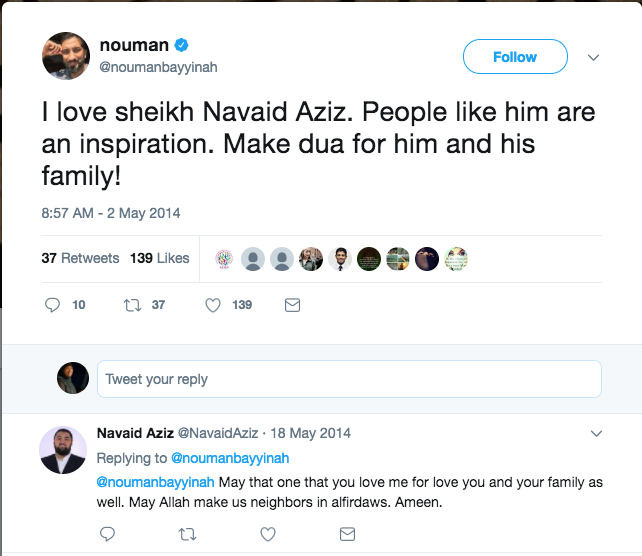Follow the nouman account
Screen dimensions: 642x556
tap(514, 57)
